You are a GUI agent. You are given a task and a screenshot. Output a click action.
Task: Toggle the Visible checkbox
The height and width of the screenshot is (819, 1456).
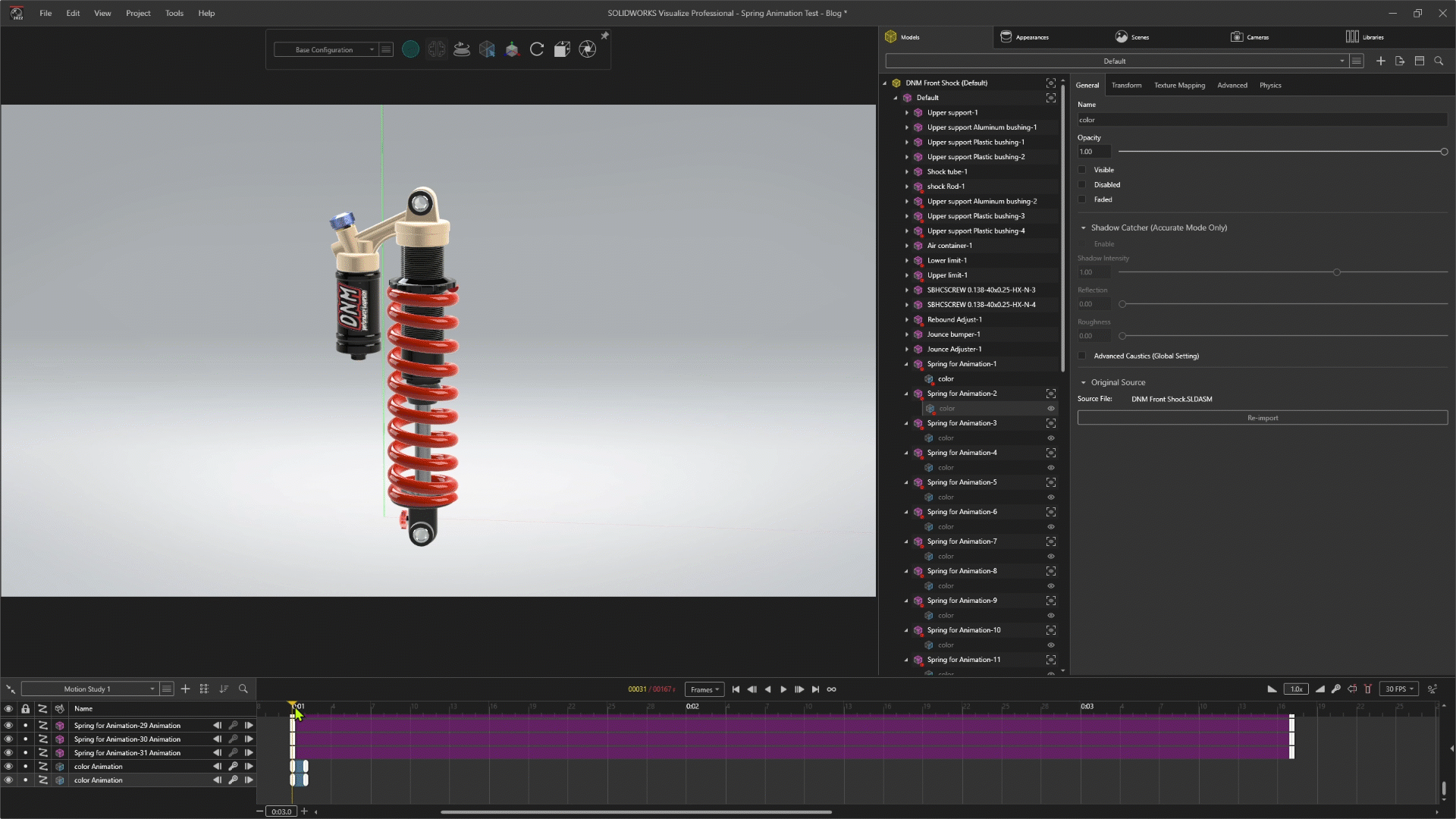tap(1082, 170)
